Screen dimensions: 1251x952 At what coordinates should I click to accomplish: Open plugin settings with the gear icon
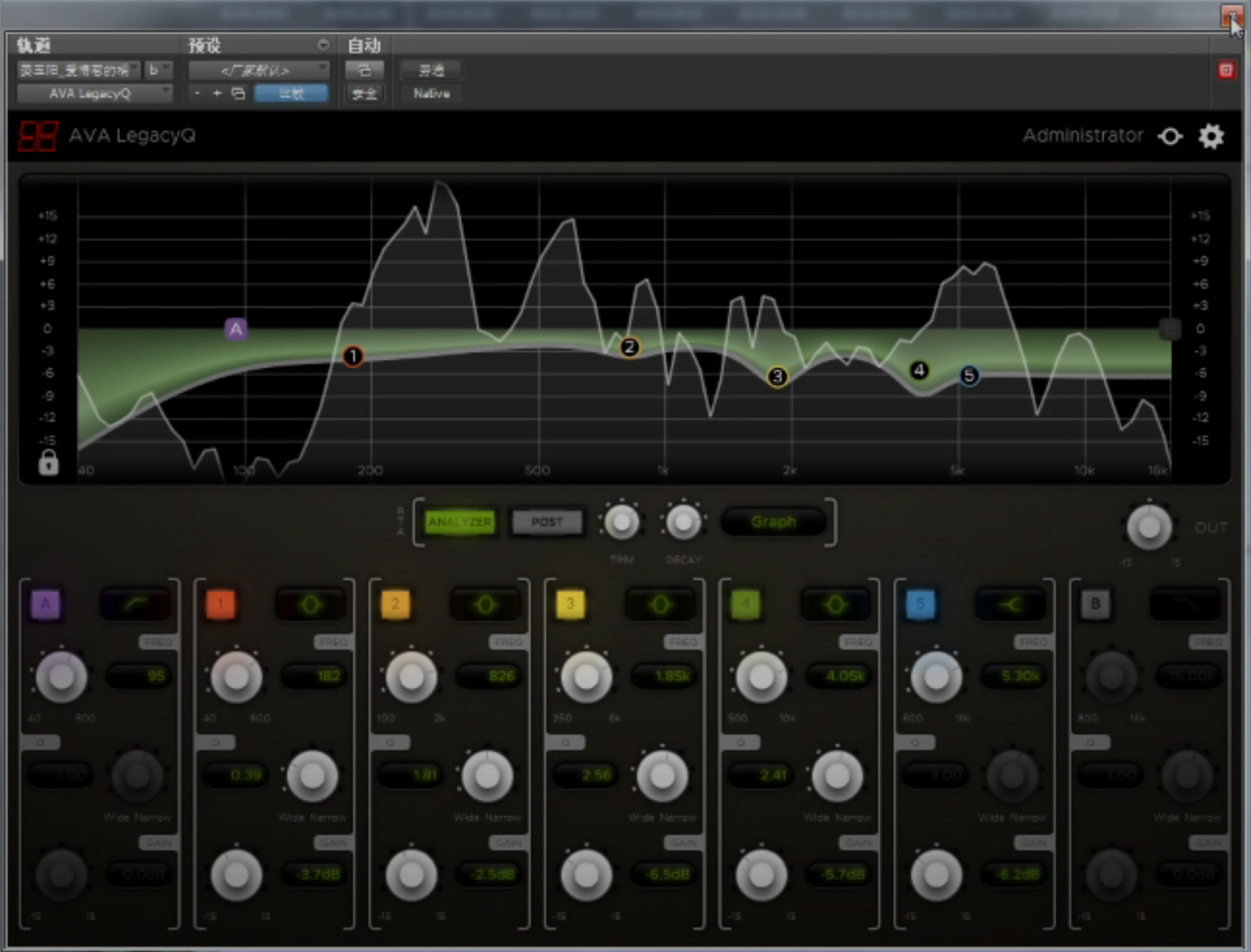coord(1211,136)
